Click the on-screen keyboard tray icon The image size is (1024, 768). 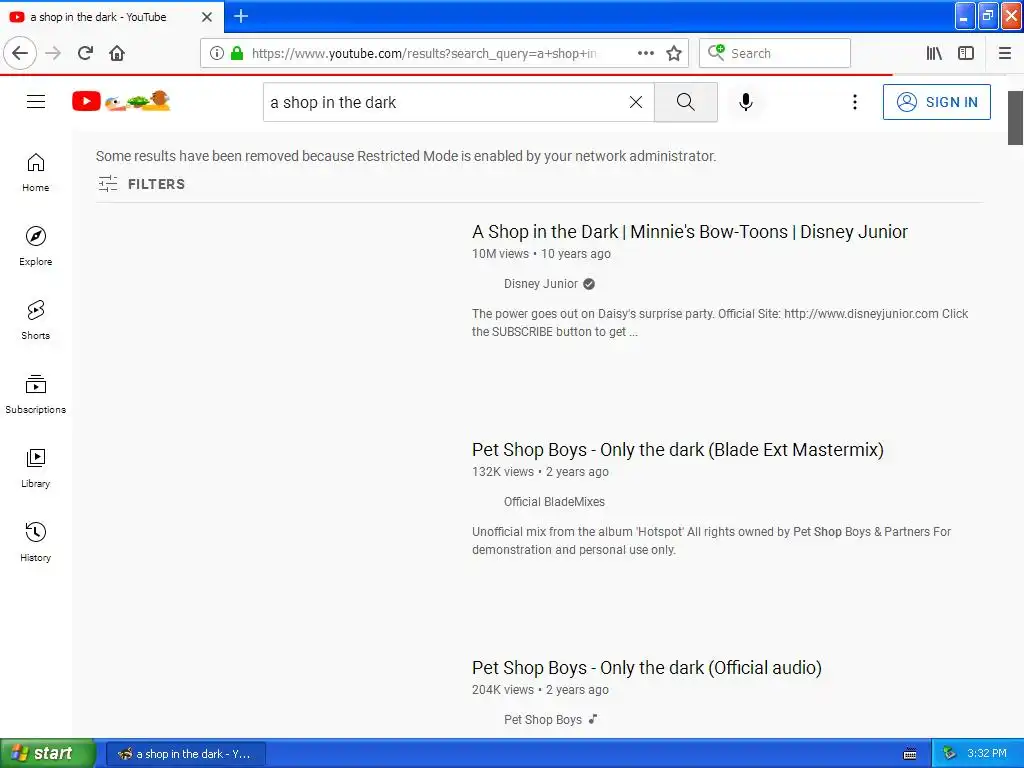(910, 754)
